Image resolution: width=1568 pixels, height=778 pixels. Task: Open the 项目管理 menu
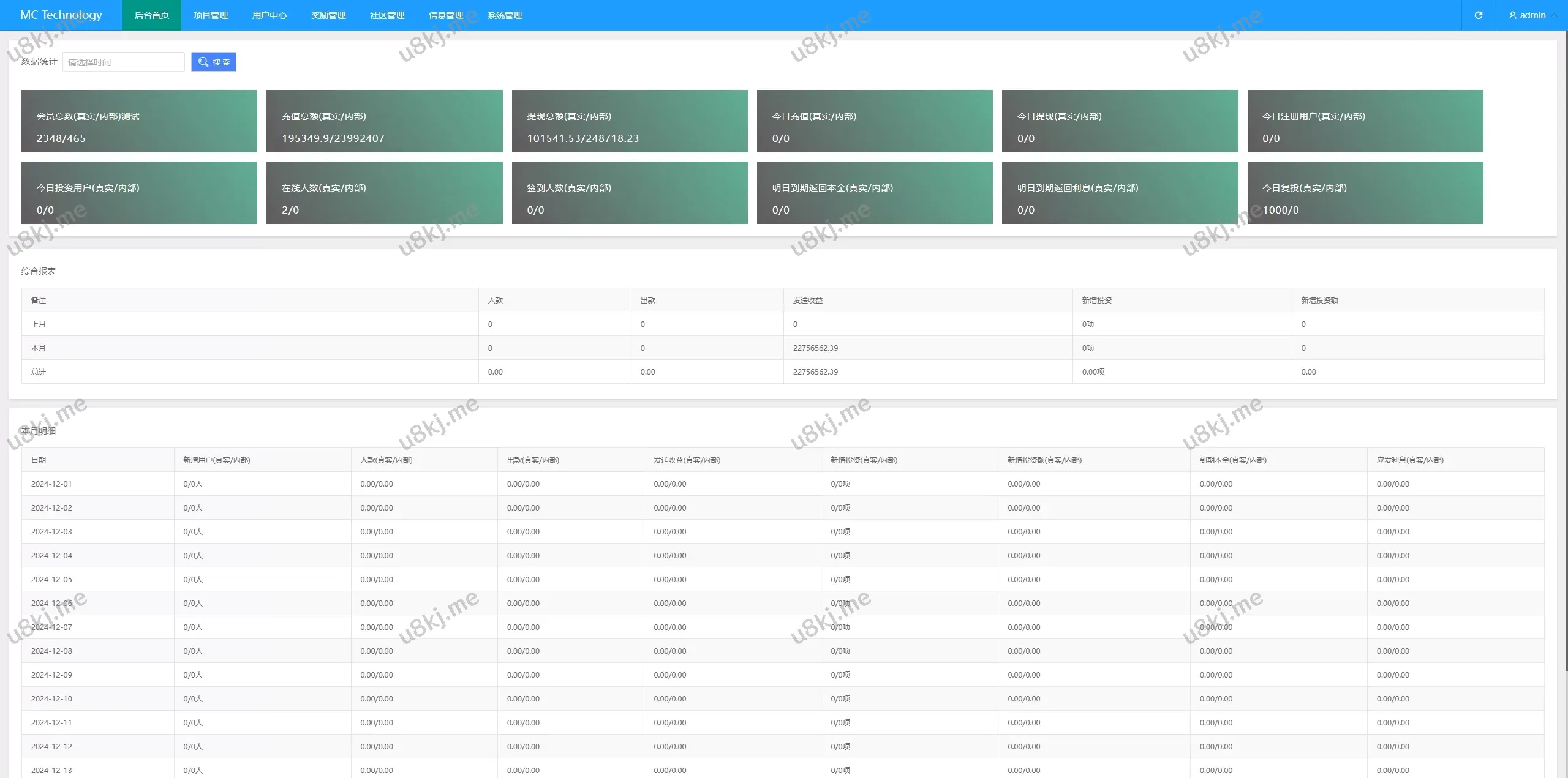coord(210,15)
